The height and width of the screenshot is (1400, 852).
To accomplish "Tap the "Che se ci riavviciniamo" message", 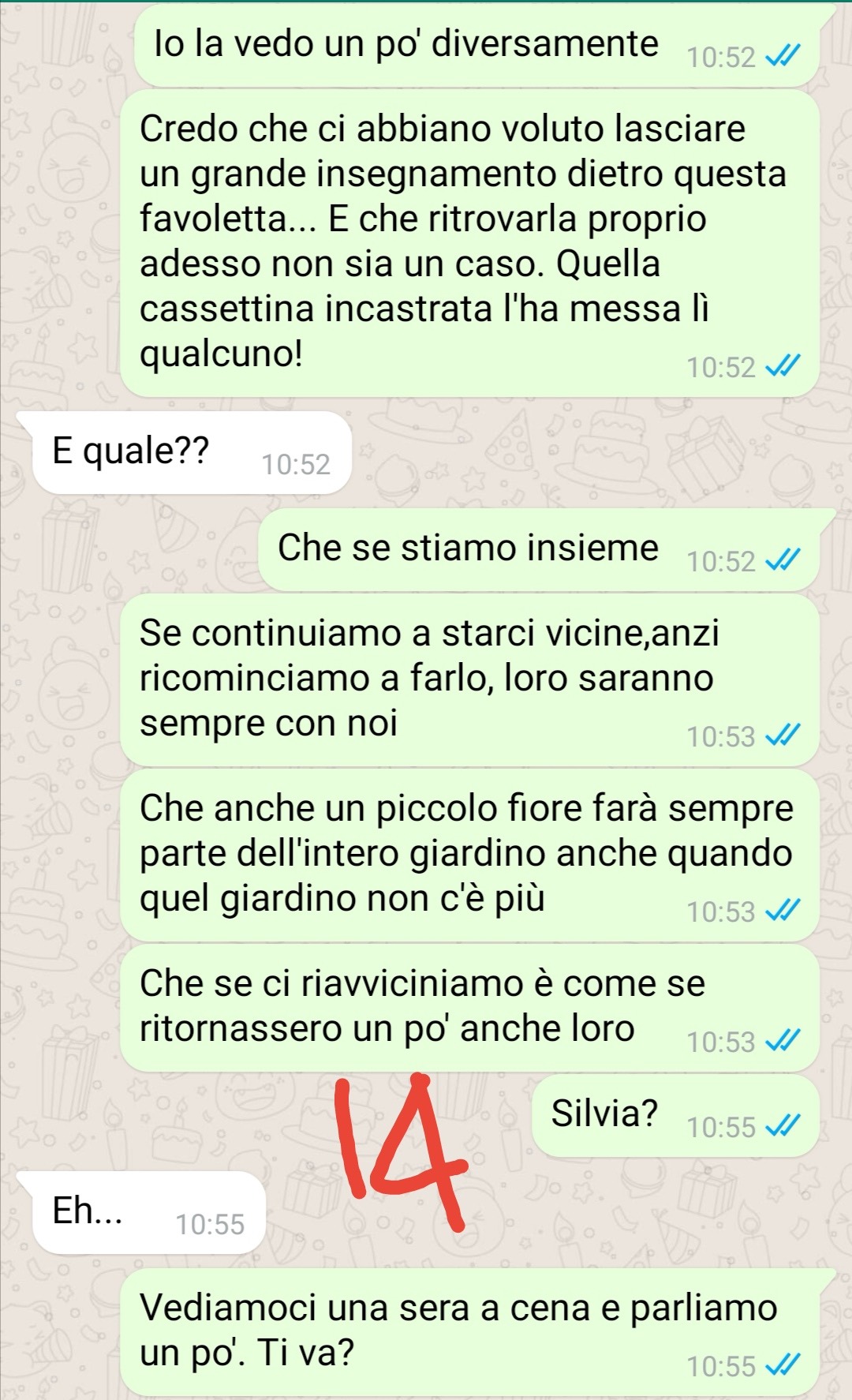I will [x=470, y=1008].
